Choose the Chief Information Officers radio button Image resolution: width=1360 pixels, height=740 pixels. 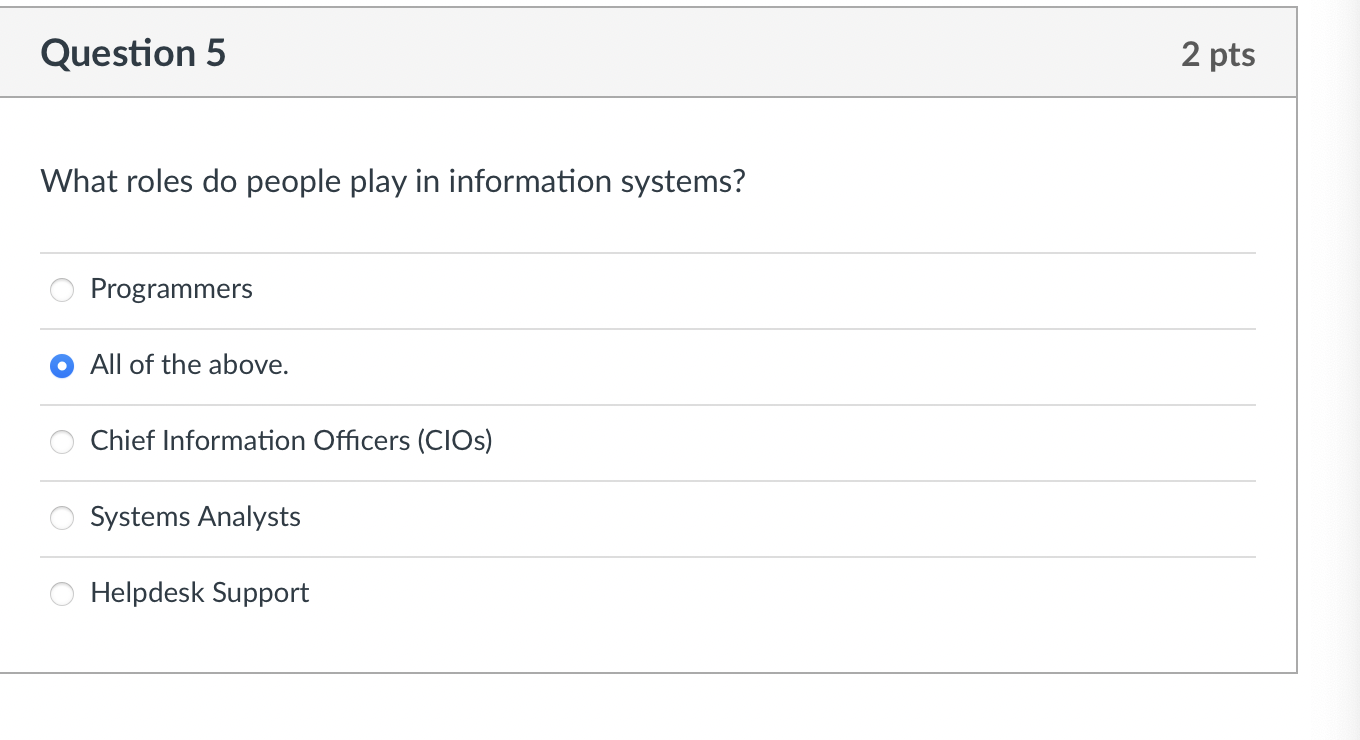click(x=62, y=442)
